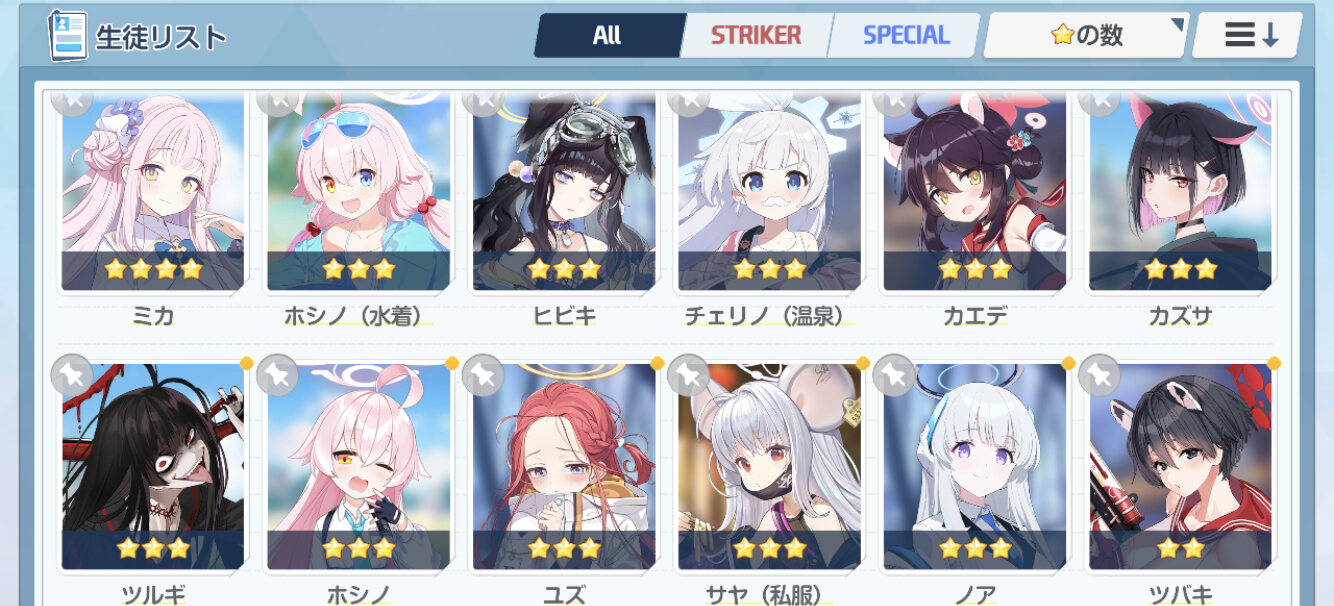The image size is (1334, 606).
Task: Click the pin icon on ノア's card
Action: tap(894, 375)
